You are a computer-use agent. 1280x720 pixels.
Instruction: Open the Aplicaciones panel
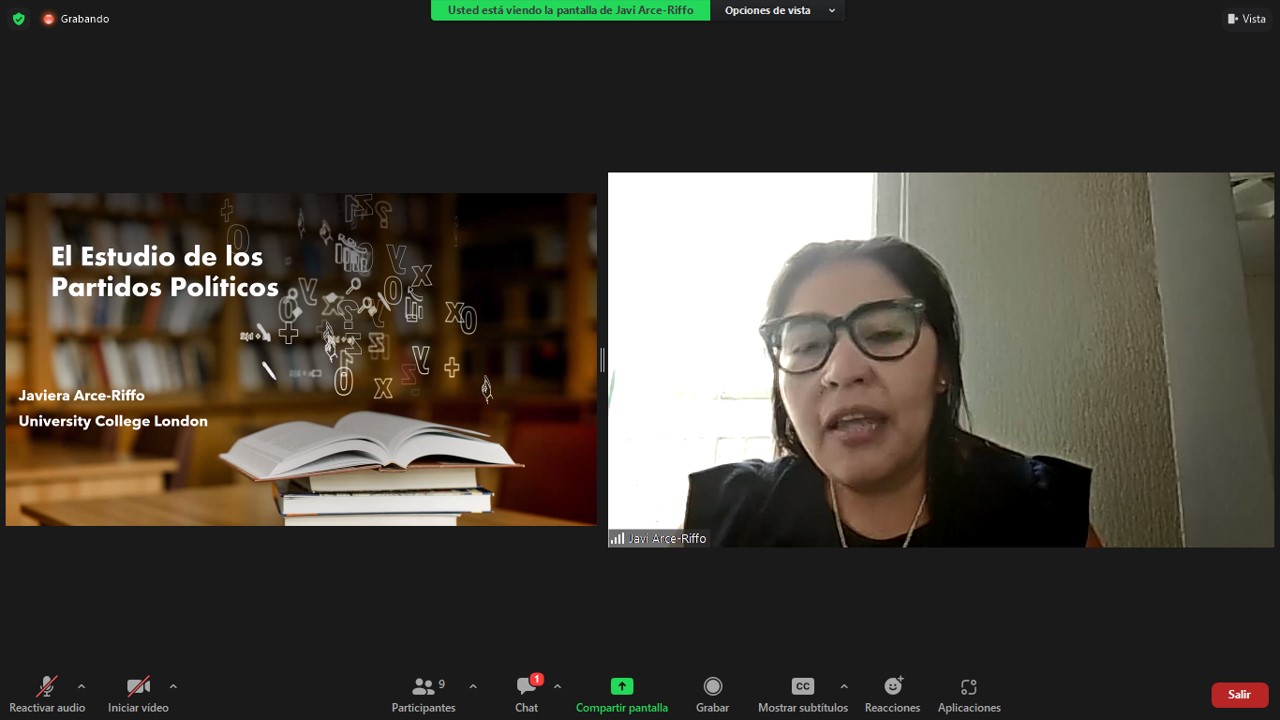click(x=969, y=694)
